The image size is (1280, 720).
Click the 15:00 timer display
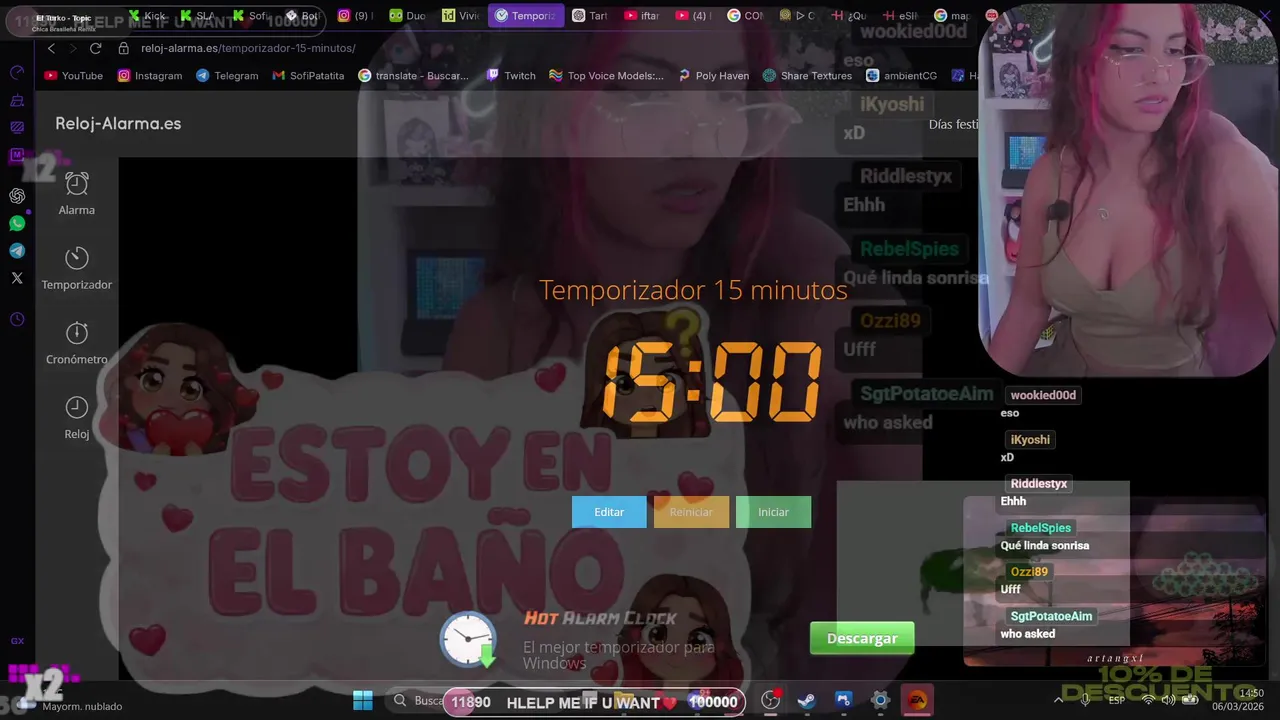click(x=711, y=381)
